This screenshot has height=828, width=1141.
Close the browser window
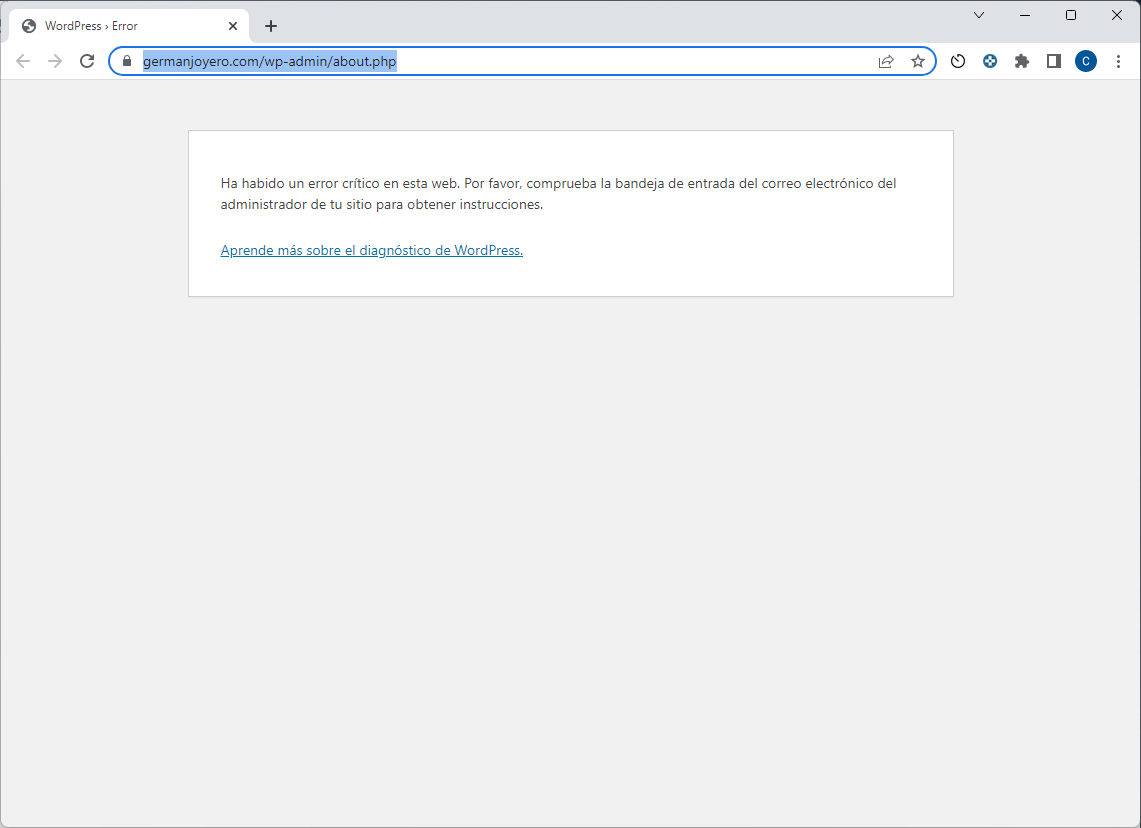click(1117, 15)
